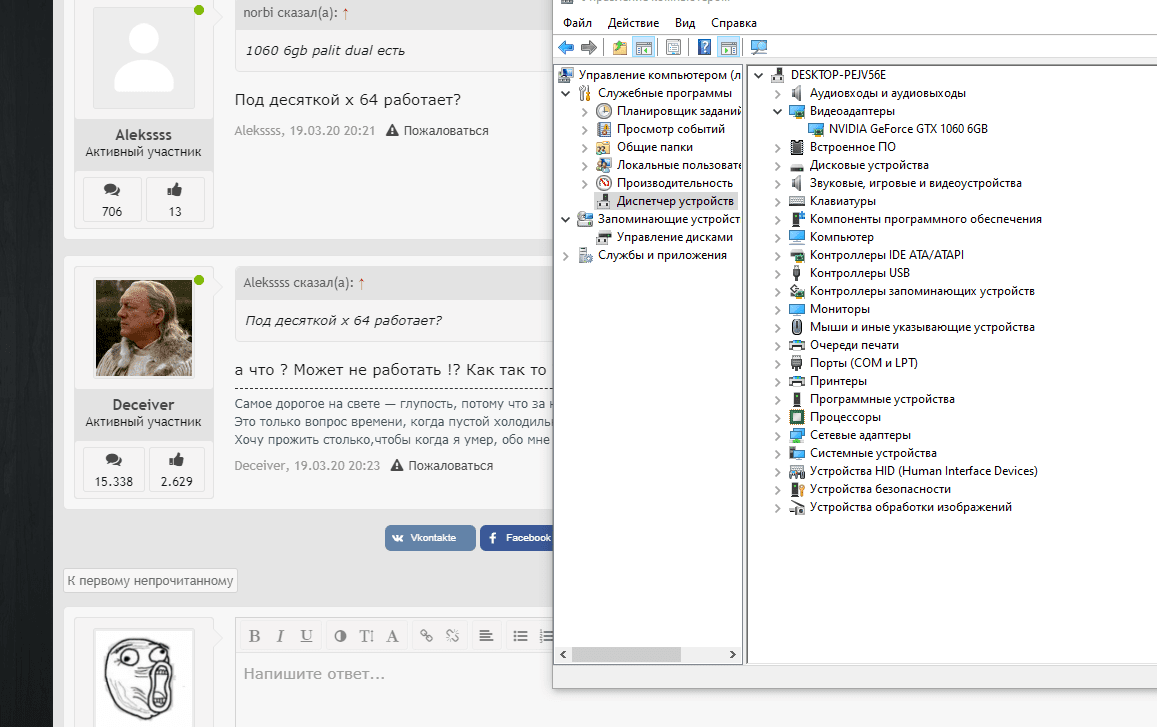Screen dimensions: 1157x727
Task: Collapse the Видеоадаптеры device category
Action: 778,111
